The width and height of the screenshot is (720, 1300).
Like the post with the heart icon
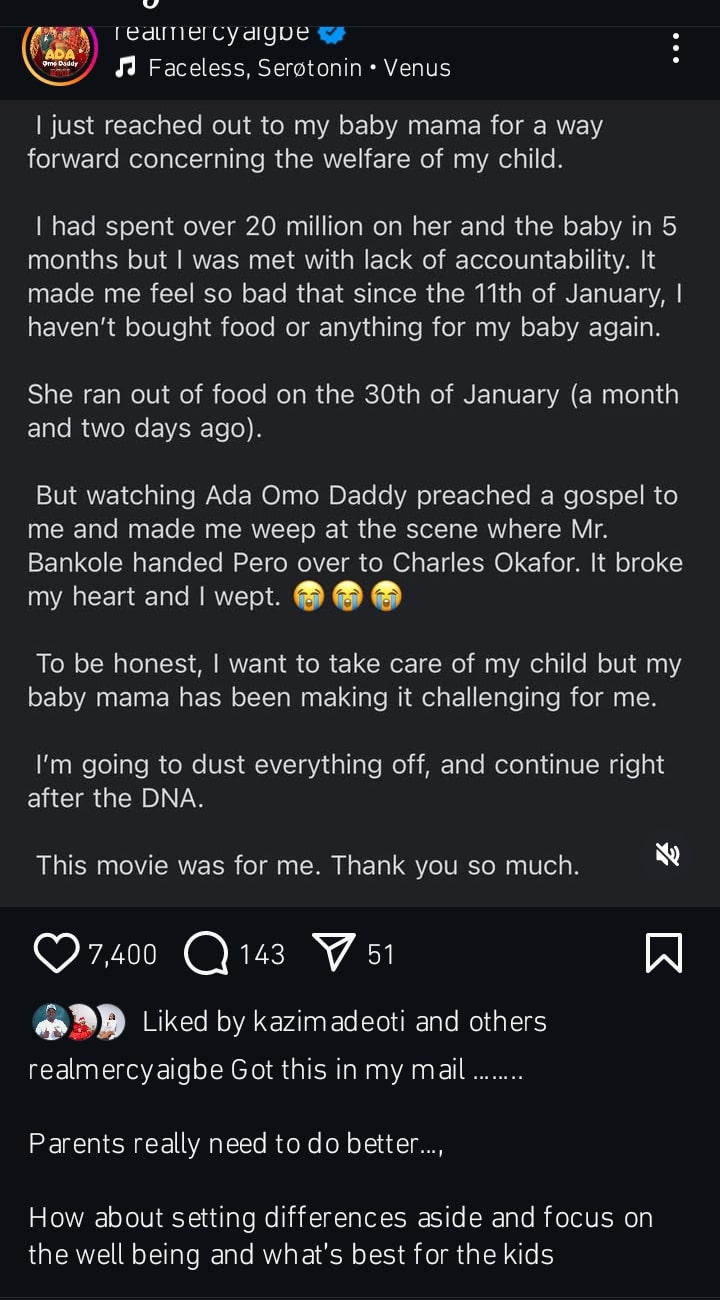coord(56,953)
